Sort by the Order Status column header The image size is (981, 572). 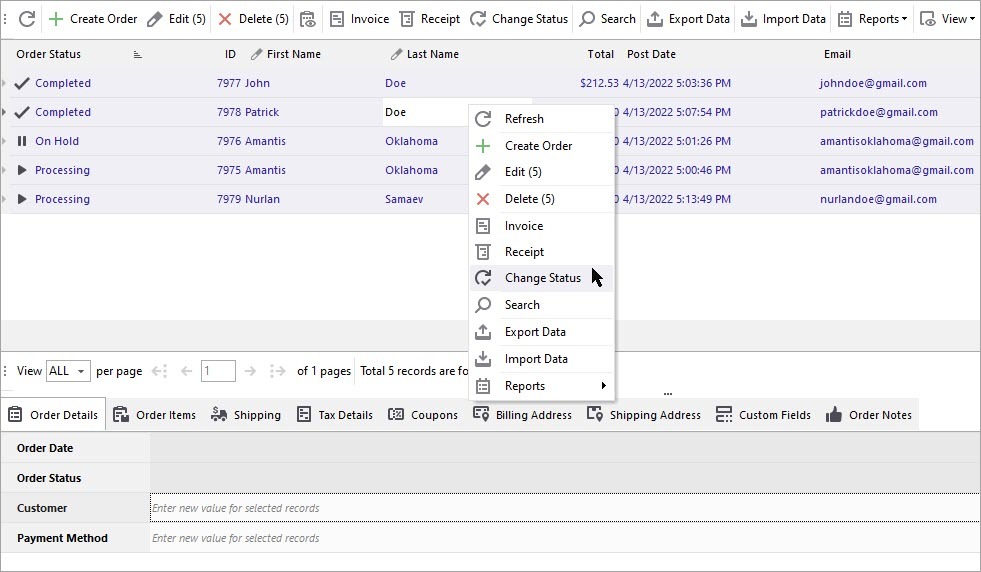click(x=49, y=54)
